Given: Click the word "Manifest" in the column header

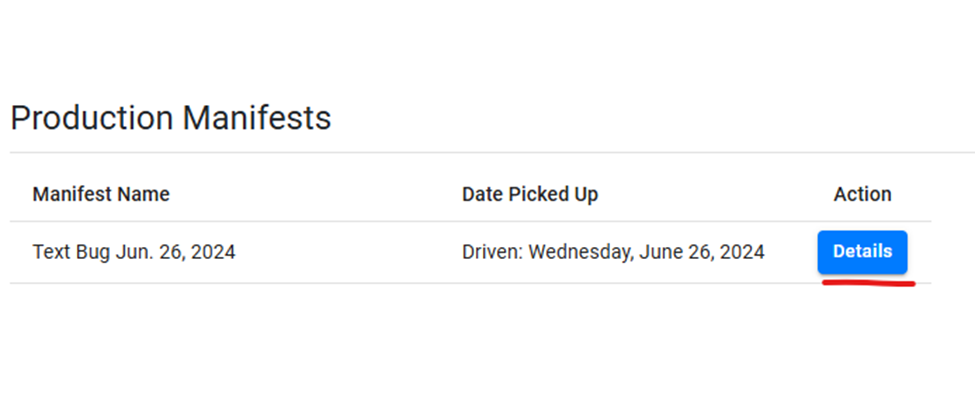Looking at the screenshot, I should (71, 194).
